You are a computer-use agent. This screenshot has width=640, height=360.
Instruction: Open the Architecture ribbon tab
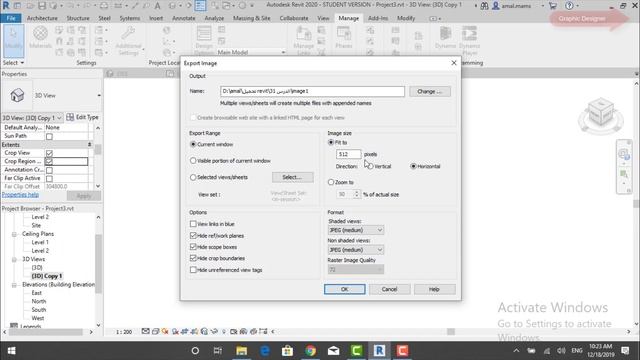[42, 18]
